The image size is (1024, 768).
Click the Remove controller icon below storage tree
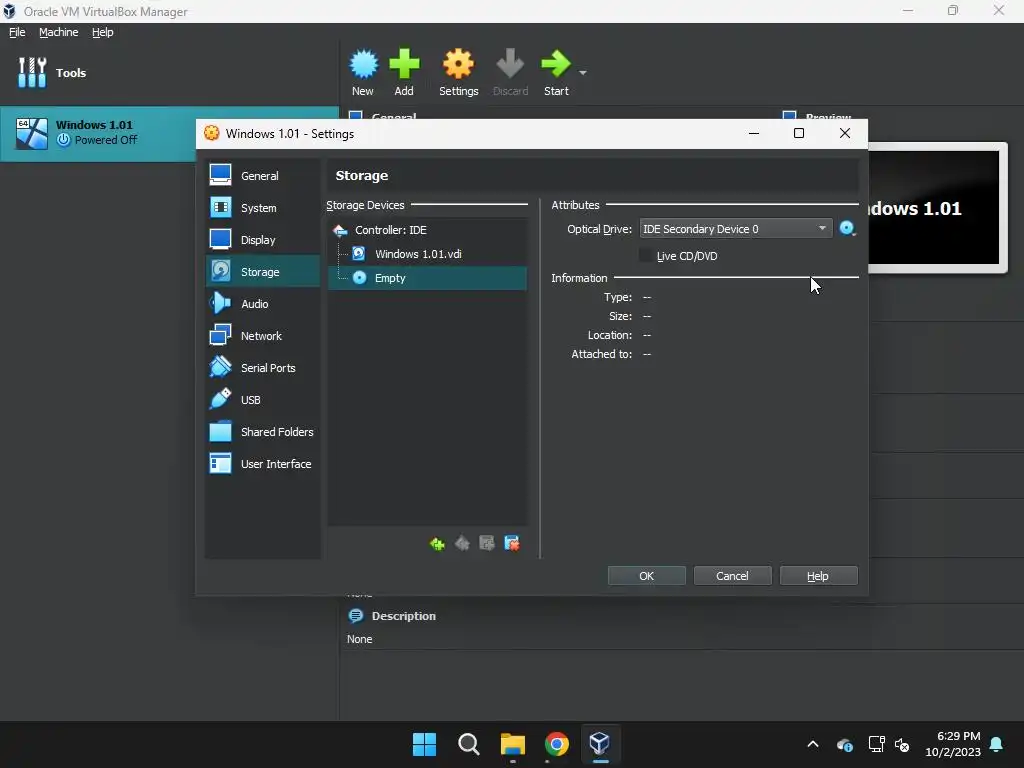(x=462, y=543)
